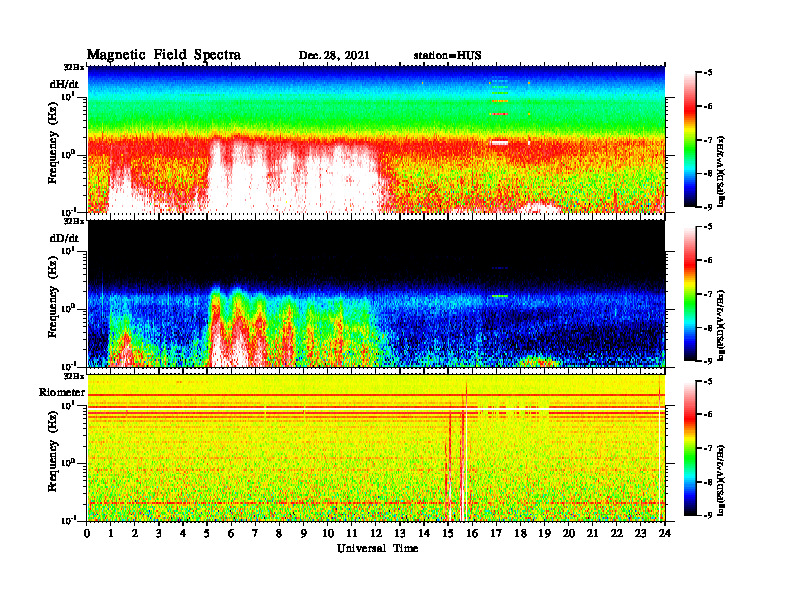The height and width of the screenshot is (612, 792).
Task: Click the Riometer panel color scale bar
Action: 690,448
